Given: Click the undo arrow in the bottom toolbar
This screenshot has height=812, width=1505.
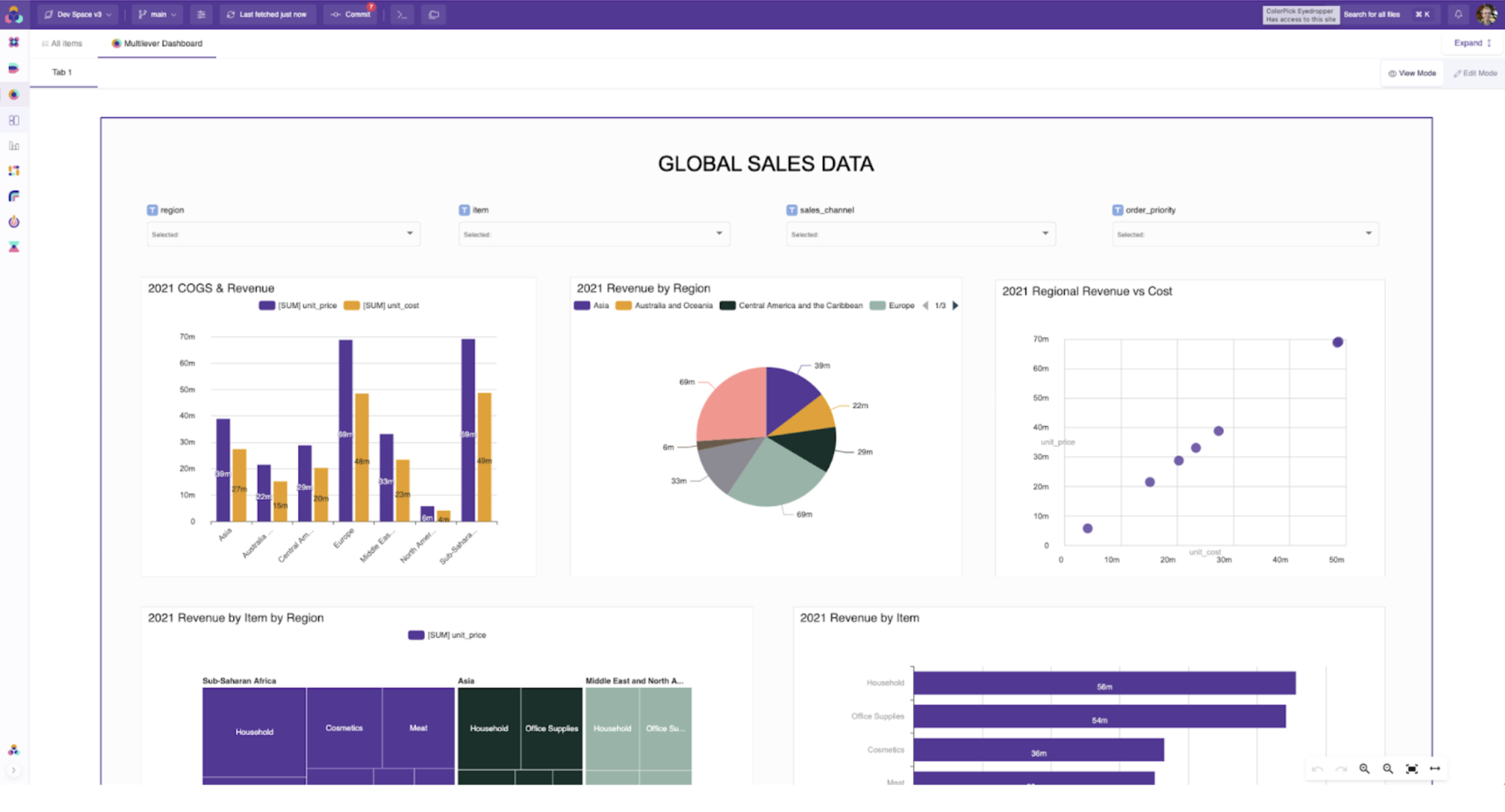Looking at the screenshot, I should pos(1317,769).
